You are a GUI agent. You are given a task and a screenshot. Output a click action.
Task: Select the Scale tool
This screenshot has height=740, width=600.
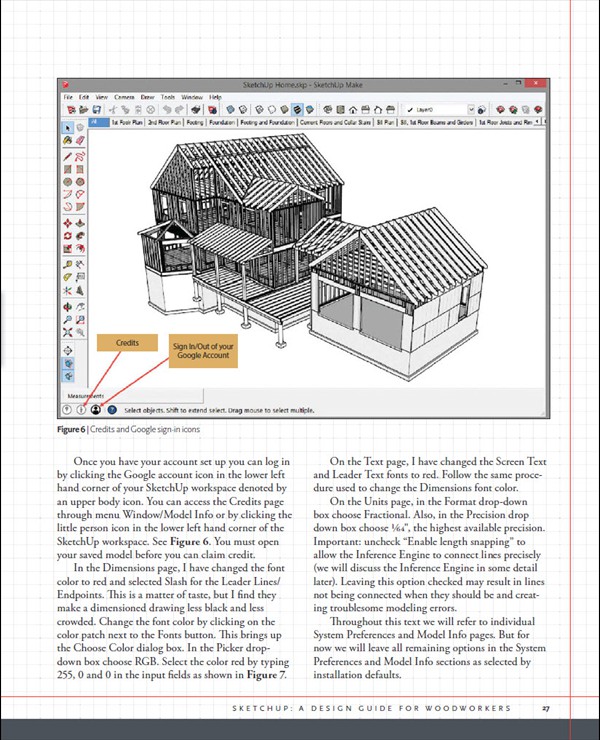click(x=68, y=248)
